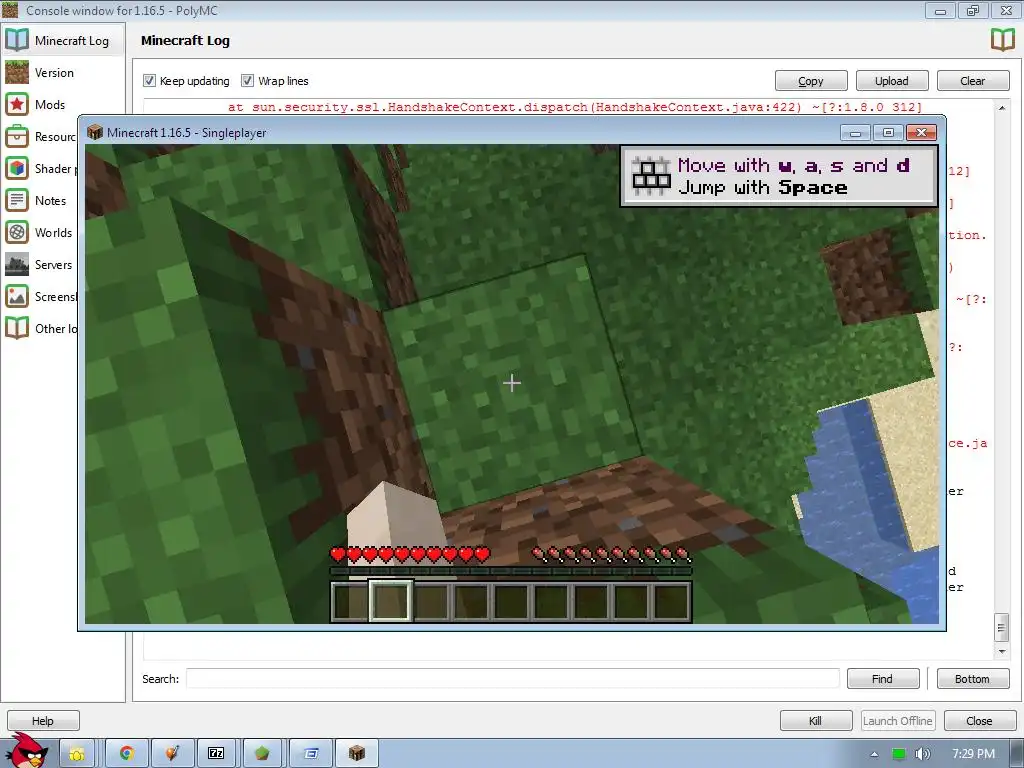Viewport: 1024px width, 768px height.
Task: Select the first hotbar slot in Minecraft
Action: (351, 601)
